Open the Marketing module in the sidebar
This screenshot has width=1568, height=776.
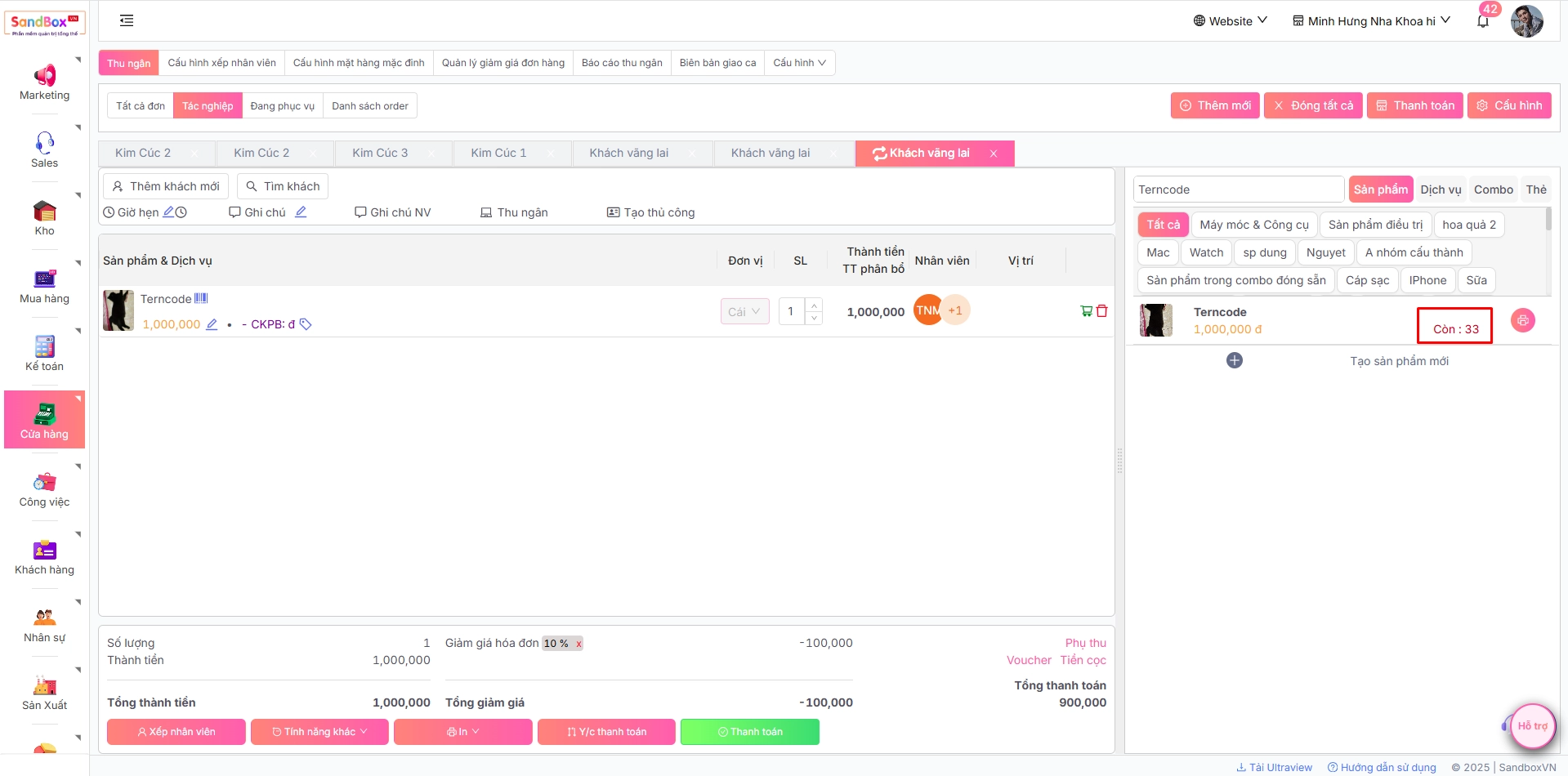click(x=45, y=83)
